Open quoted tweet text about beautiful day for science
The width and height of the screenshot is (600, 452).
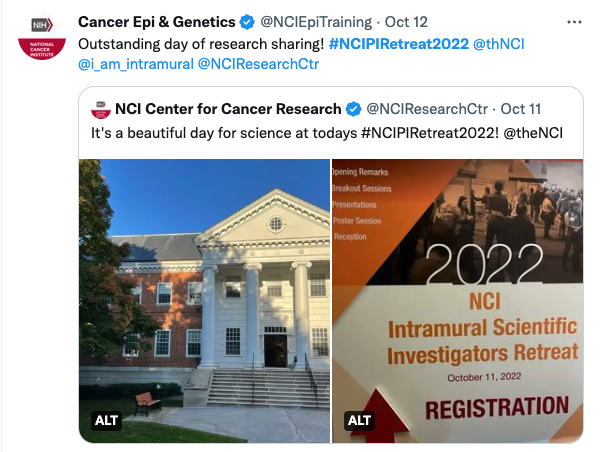tap(327, 133)
